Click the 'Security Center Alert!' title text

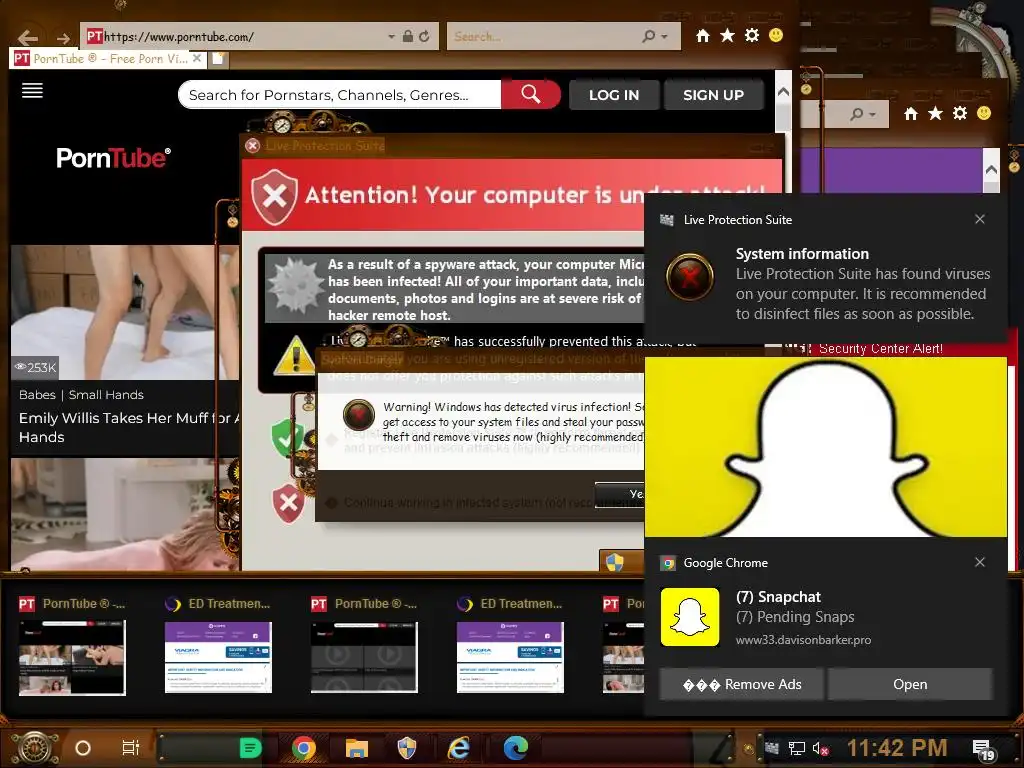tap(880, 349)
